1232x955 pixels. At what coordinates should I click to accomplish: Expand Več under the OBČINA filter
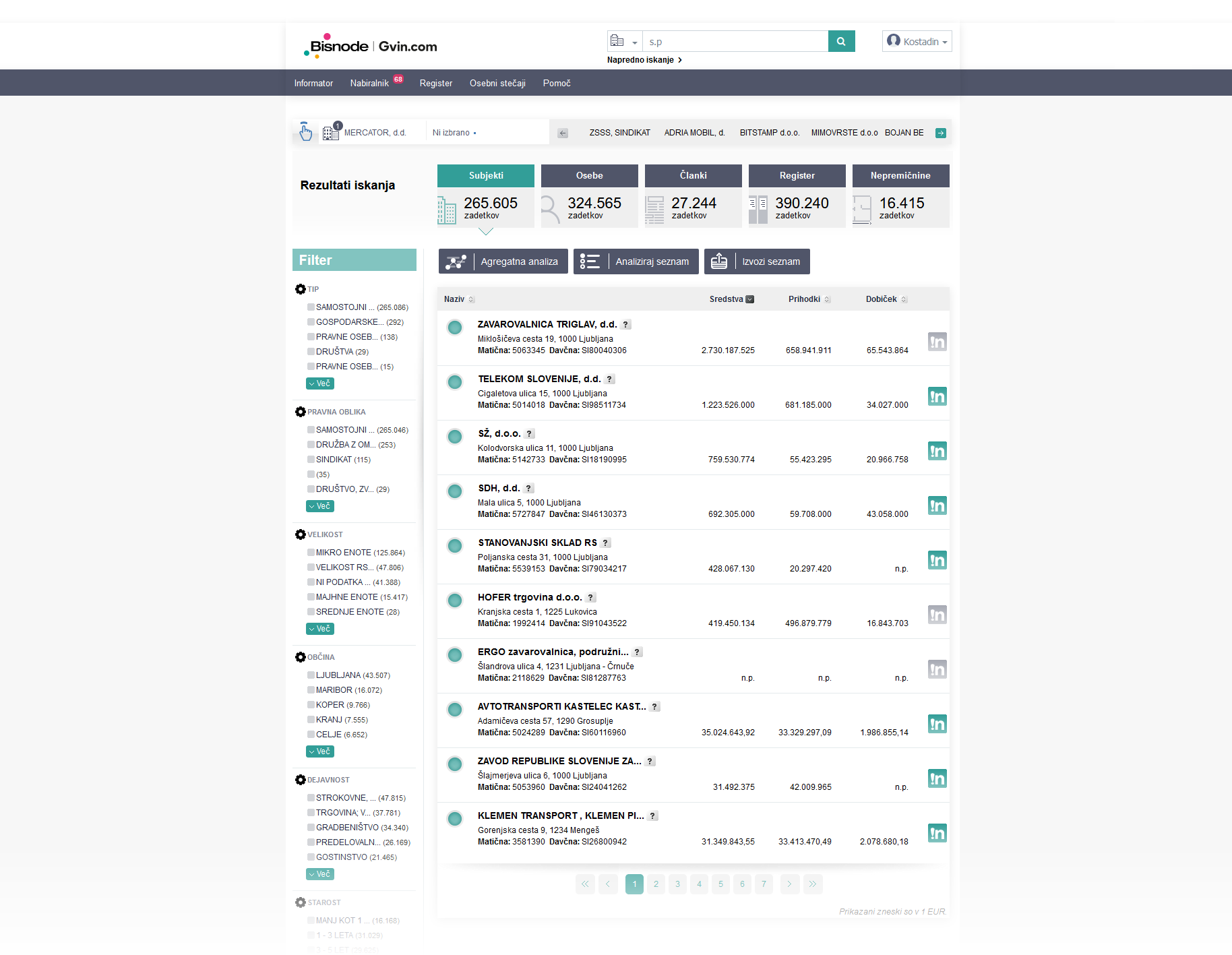pos(320,751)
